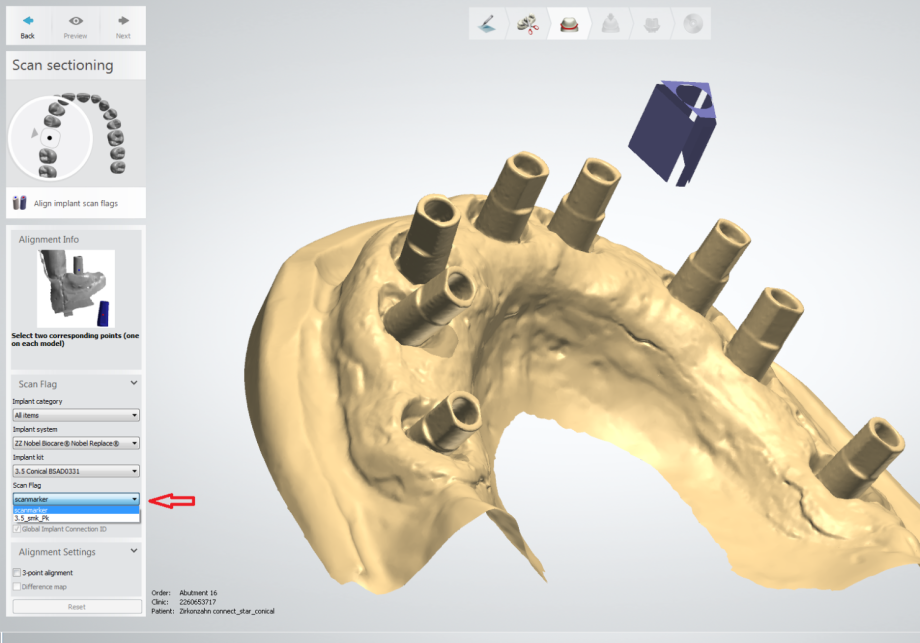Click the Back arrow button
Image resolution: width=920 pixels, height=643 pixels.
(x=27, y=25)
